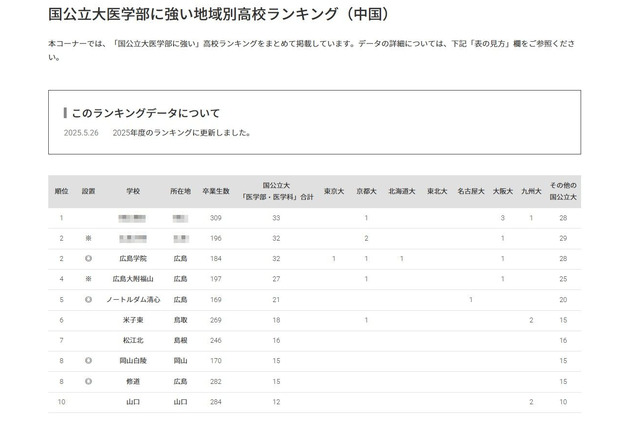Click the 京都大 column header
The height and width of the screenshot is (426, 640).
(366, 191)
